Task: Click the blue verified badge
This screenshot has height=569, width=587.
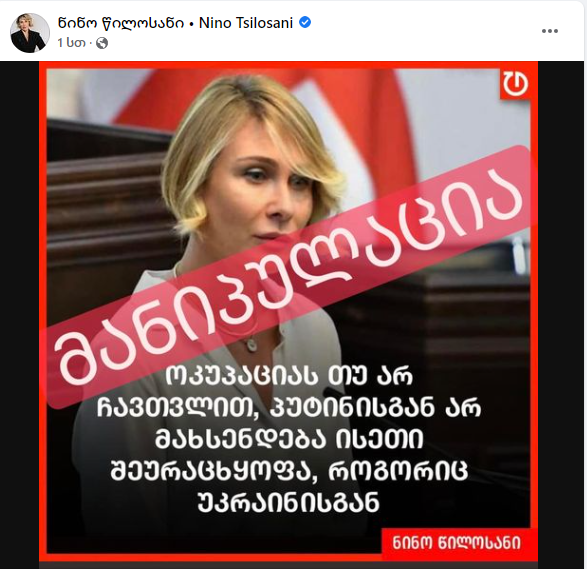Action: [305, 23]
